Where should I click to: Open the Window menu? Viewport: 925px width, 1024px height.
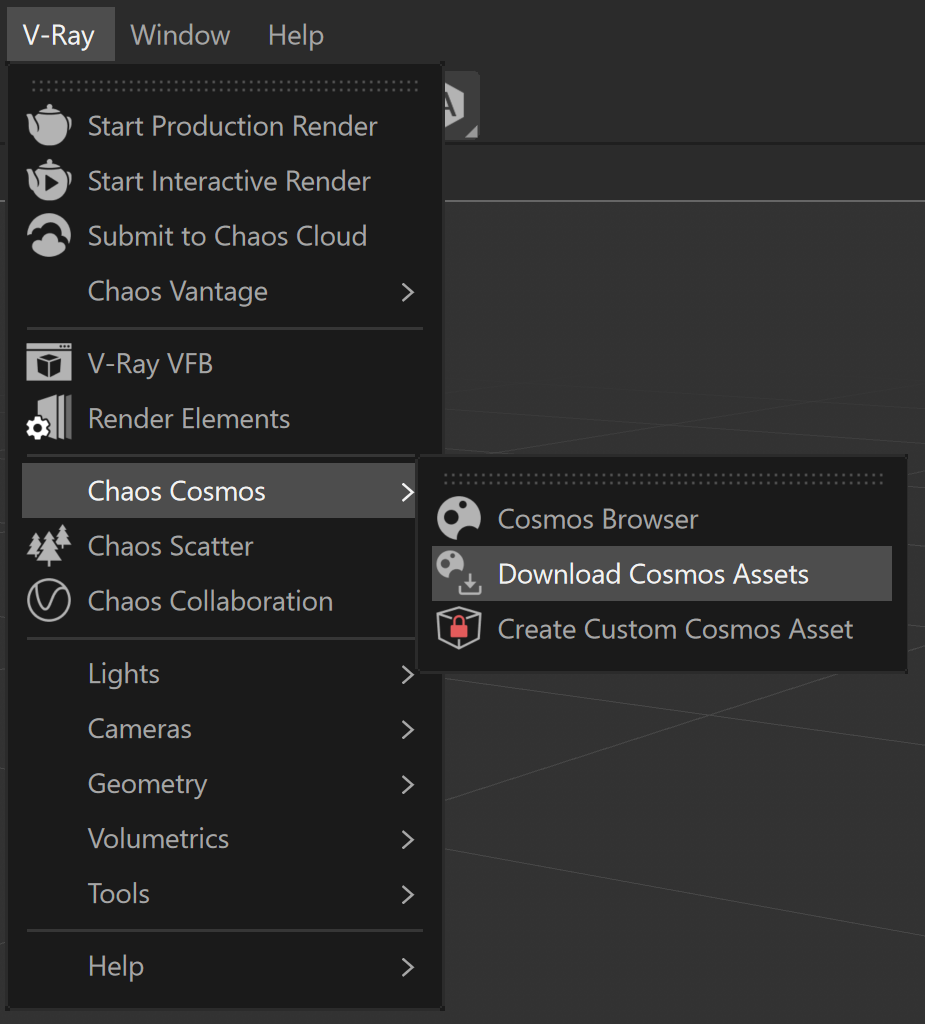tap(180, 35)
